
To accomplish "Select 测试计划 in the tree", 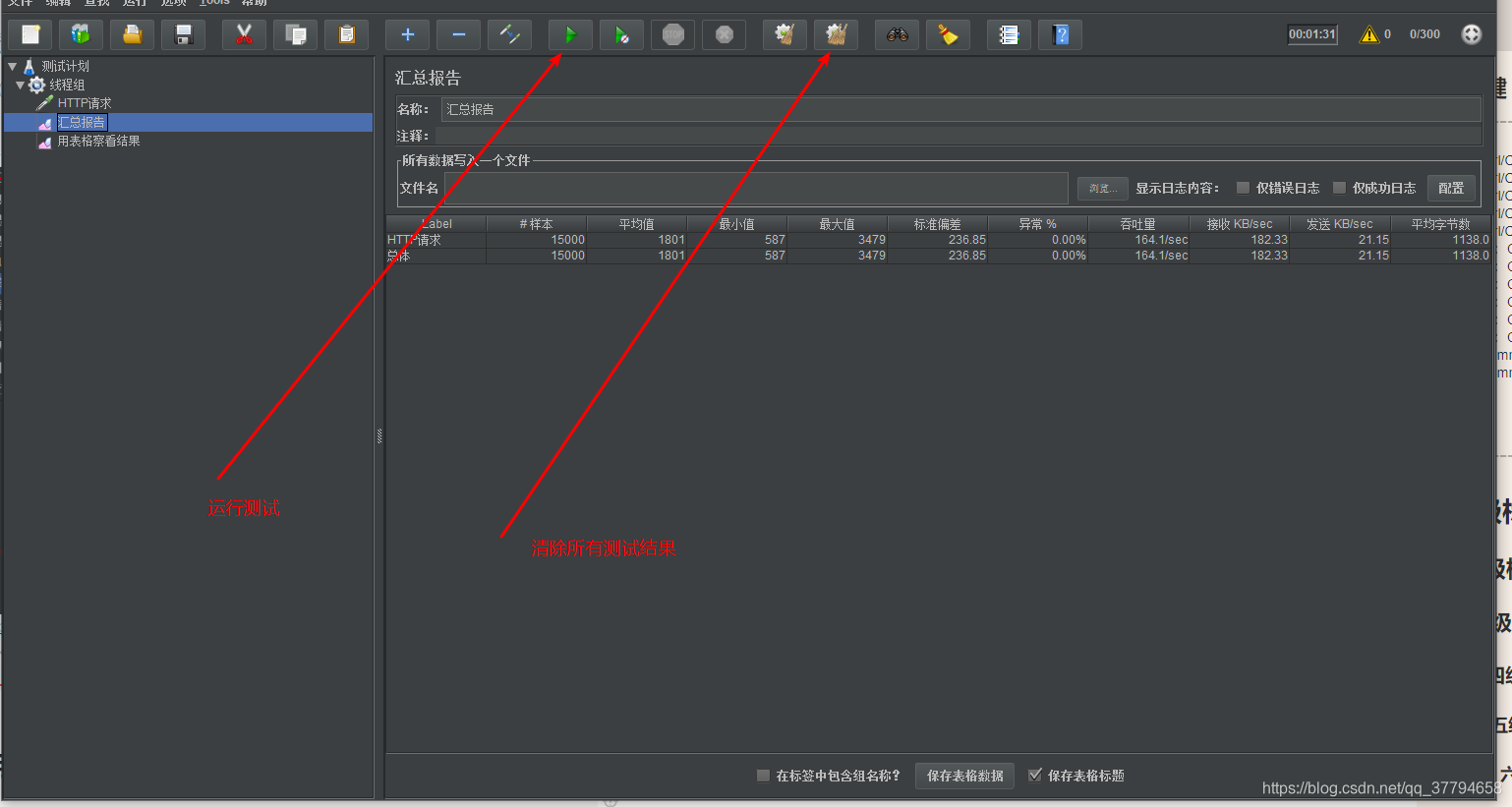I will 65,66.
